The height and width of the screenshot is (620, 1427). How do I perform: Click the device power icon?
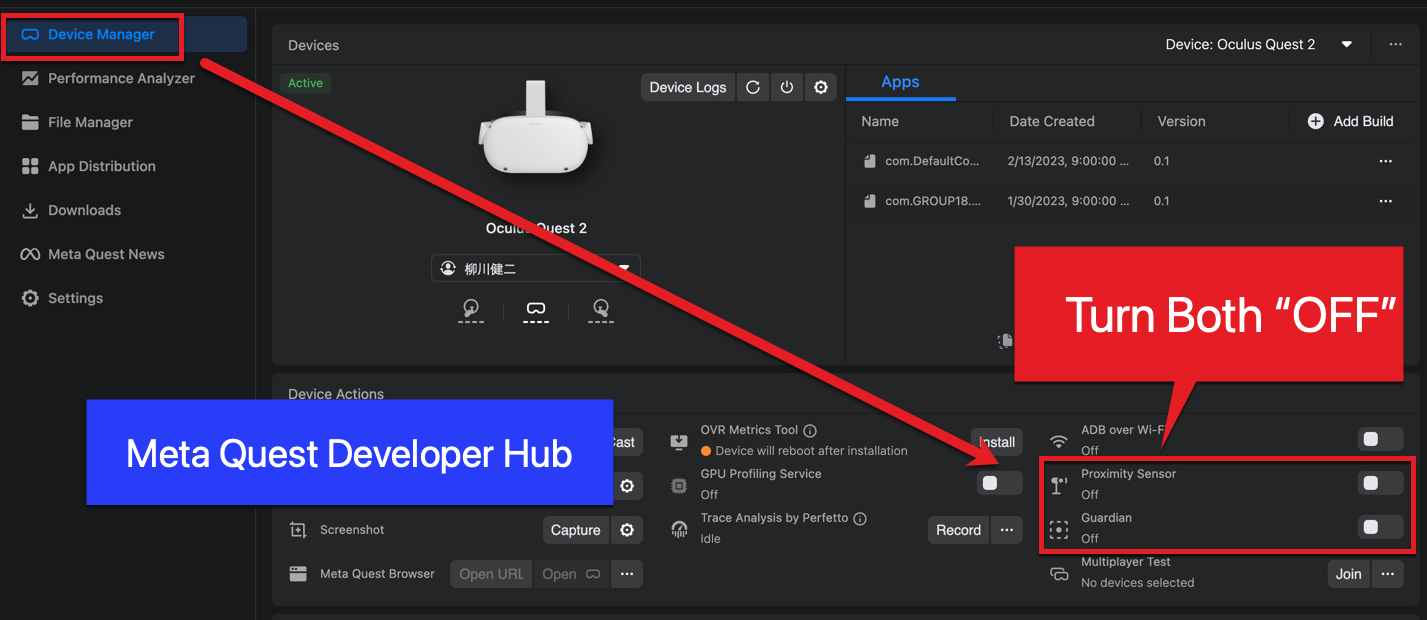tap(787, 87)
